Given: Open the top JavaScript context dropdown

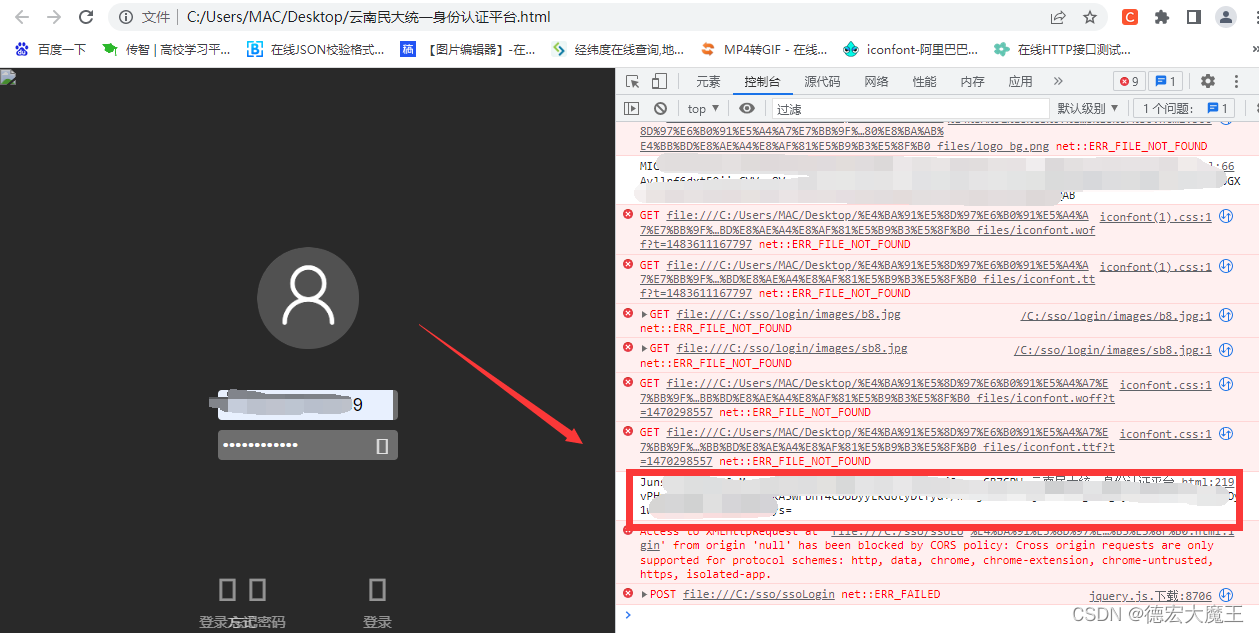Looking at the screenshot, I should (x=704, y=108).
